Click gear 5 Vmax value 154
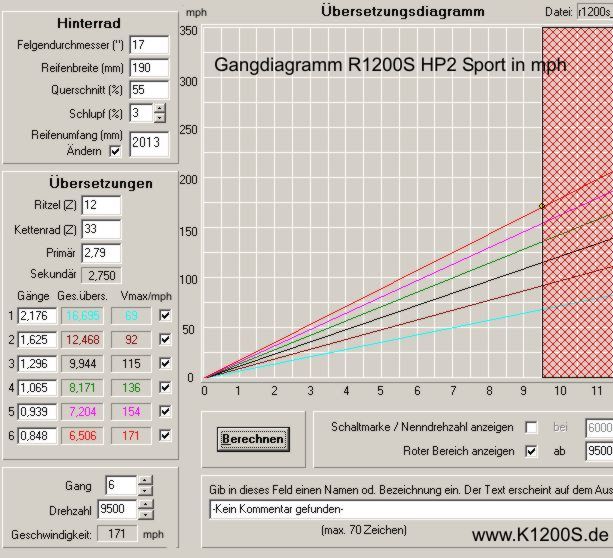The image size is (613, 558). (131, 411)
